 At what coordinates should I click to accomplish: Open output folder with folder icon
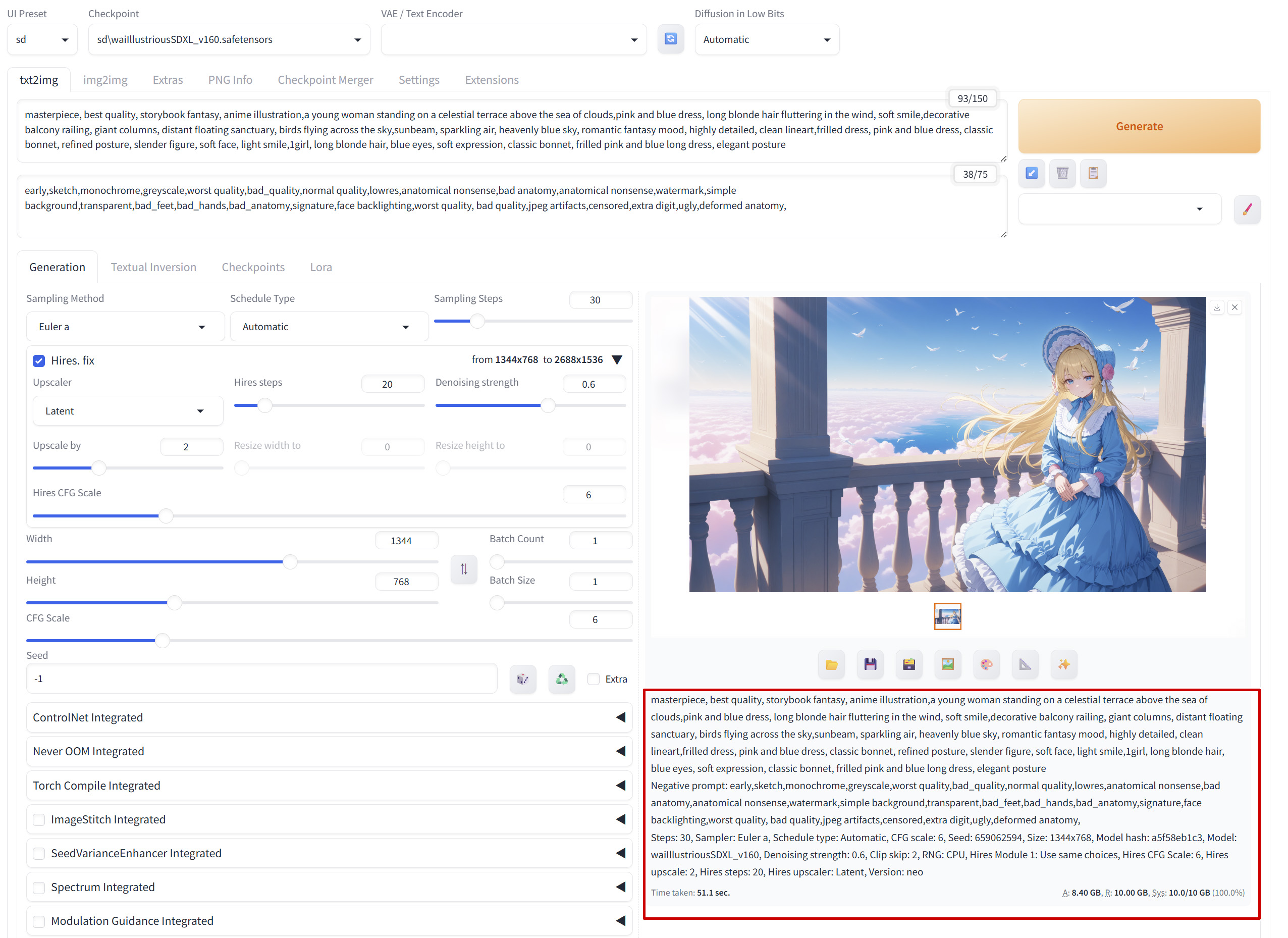[x=831, y=664]
